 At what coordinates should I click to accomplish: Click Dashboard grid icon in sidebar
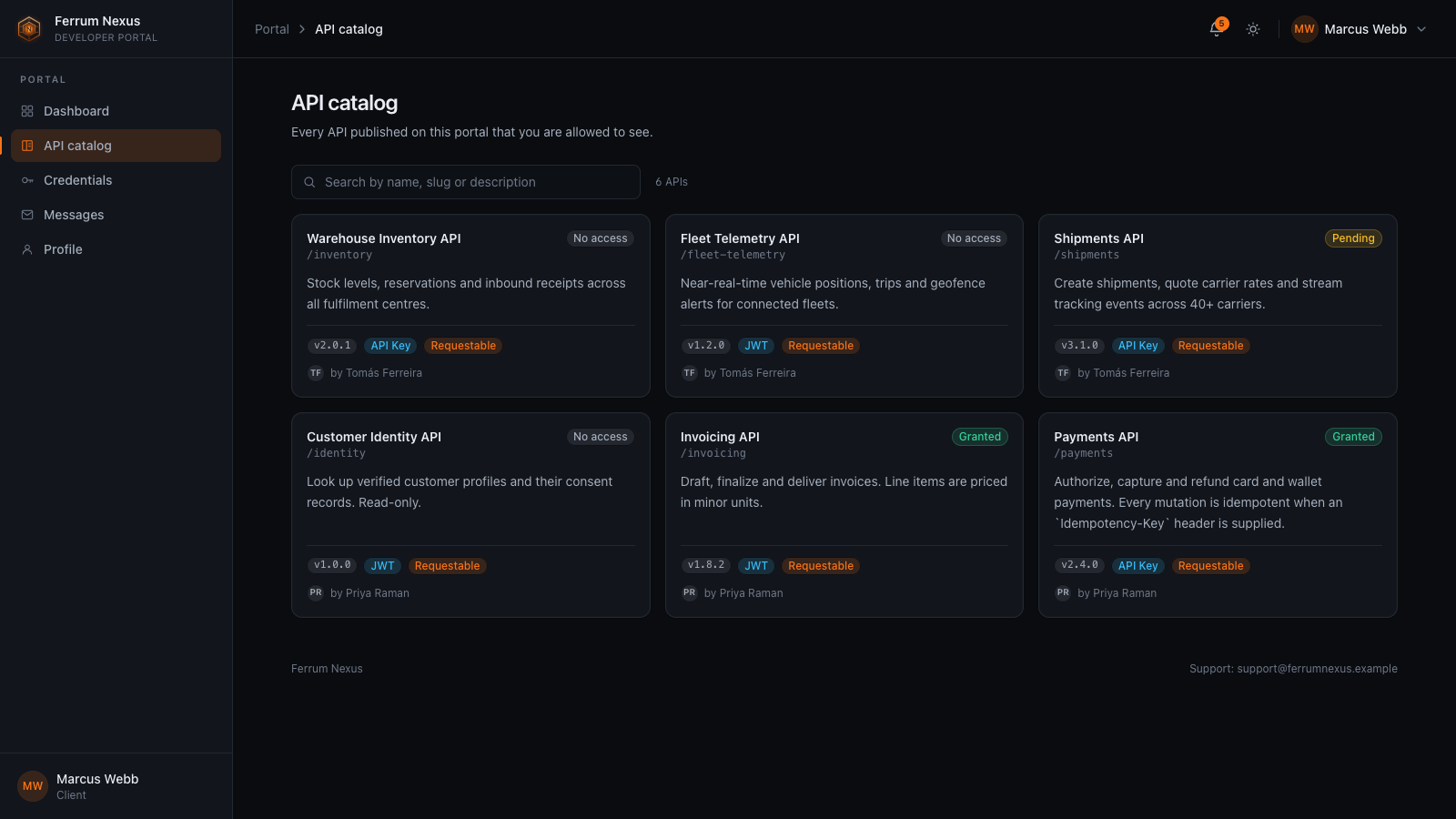point(27,111)
